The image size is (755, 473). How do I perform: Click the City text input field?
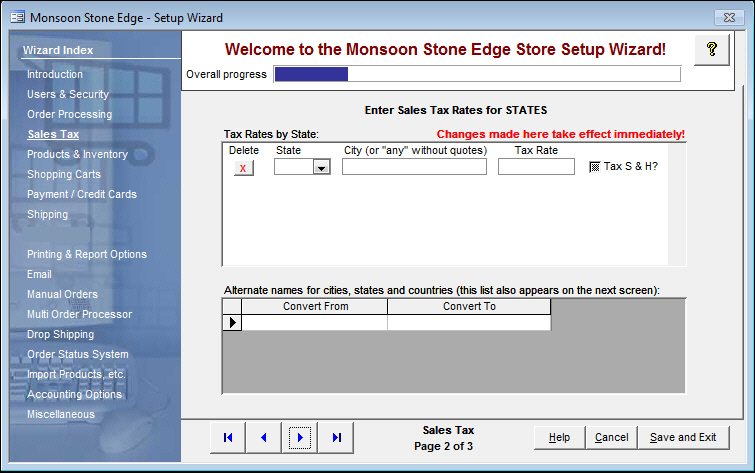click(414, 167)
